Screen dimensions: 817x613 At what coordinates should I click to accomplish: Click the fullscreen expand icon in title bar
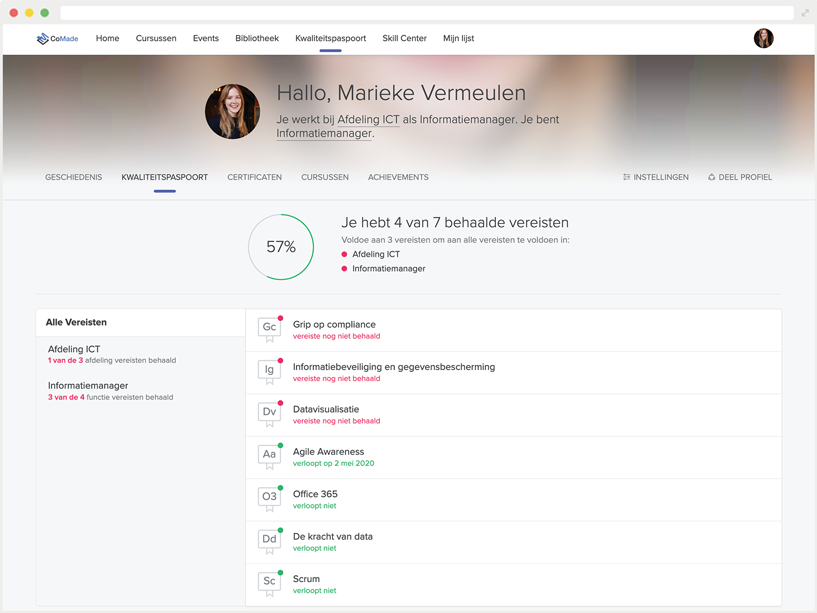point(805,13)
